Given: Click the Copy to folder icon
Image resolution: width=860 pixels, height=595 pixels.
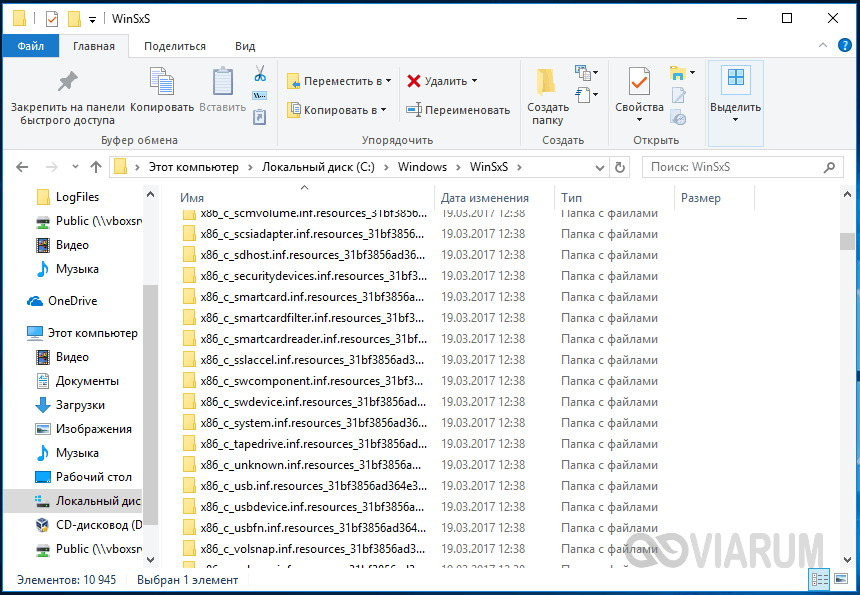Looking at the screenshot, I should point(293,110).
